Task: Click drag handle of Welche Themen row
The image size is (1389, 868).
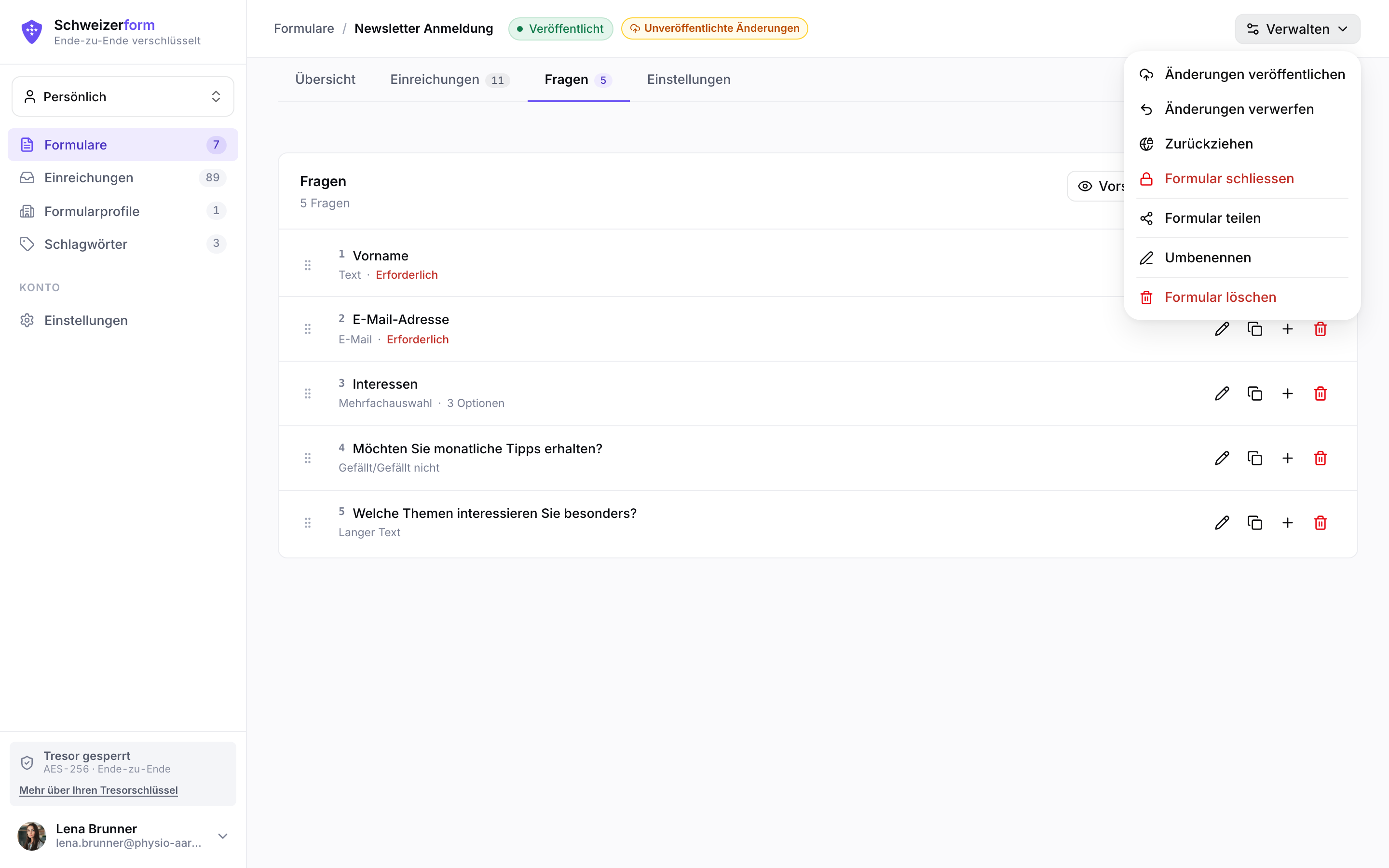Action: click(308, 522)
